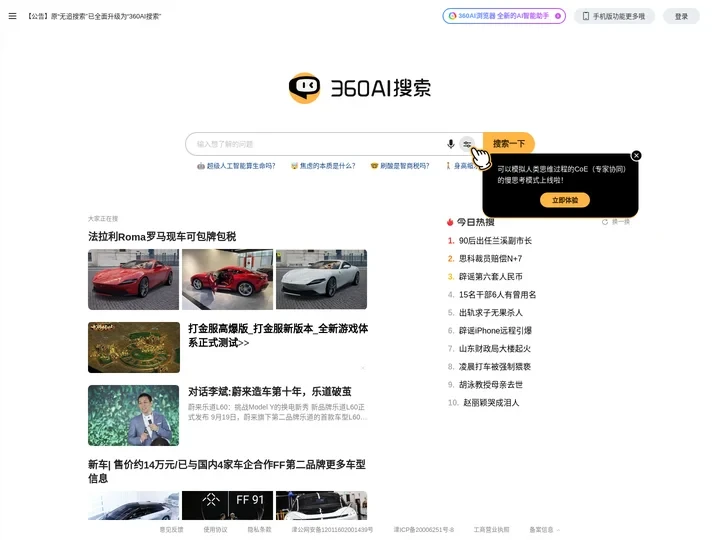
Task: Click the 360AI搜索 logo
Action: tap(360, 88)
